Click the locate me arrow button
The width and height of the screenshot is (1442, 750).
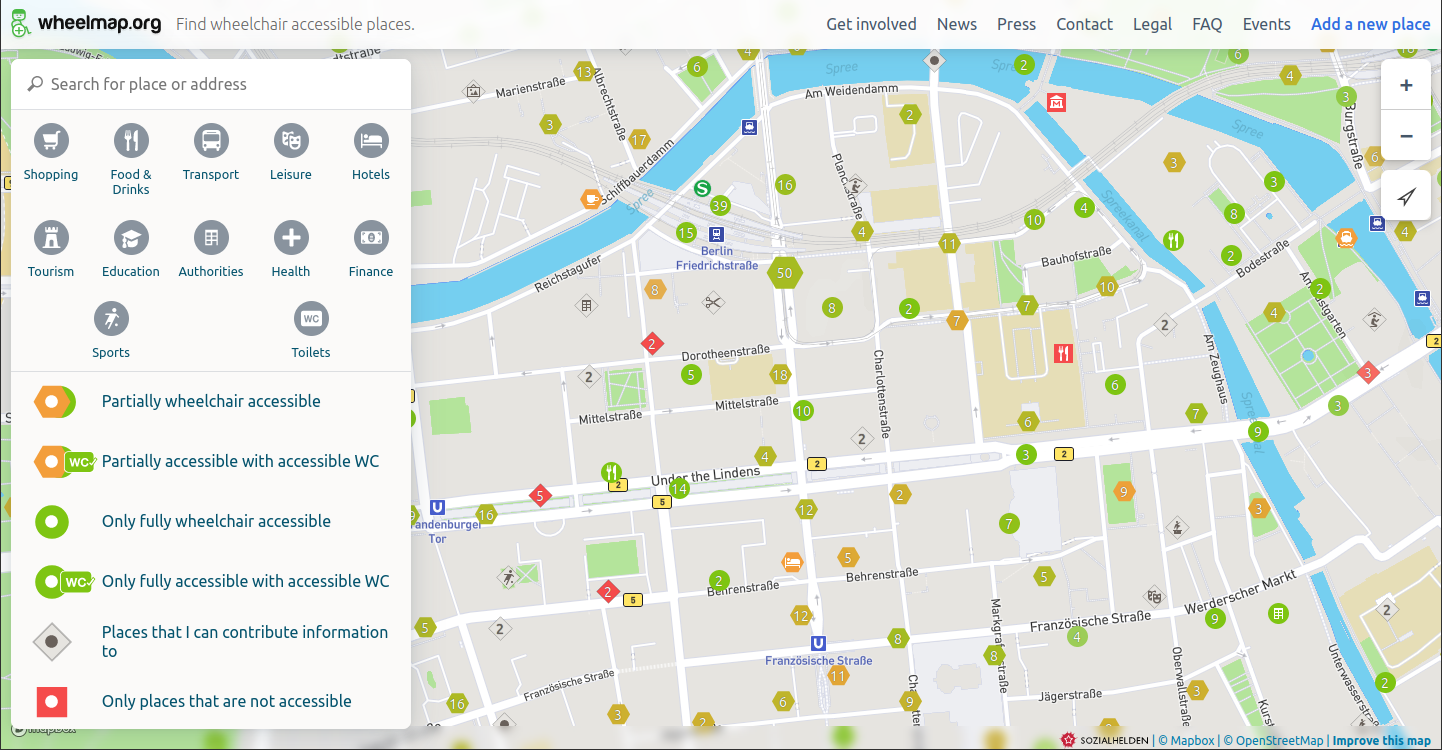[1406, 197]
